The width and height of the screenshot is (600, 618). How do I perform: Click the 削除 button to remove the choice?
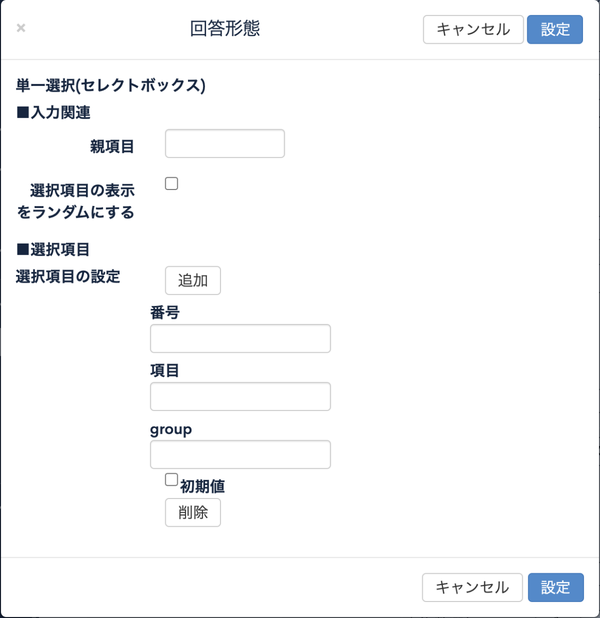193,512
